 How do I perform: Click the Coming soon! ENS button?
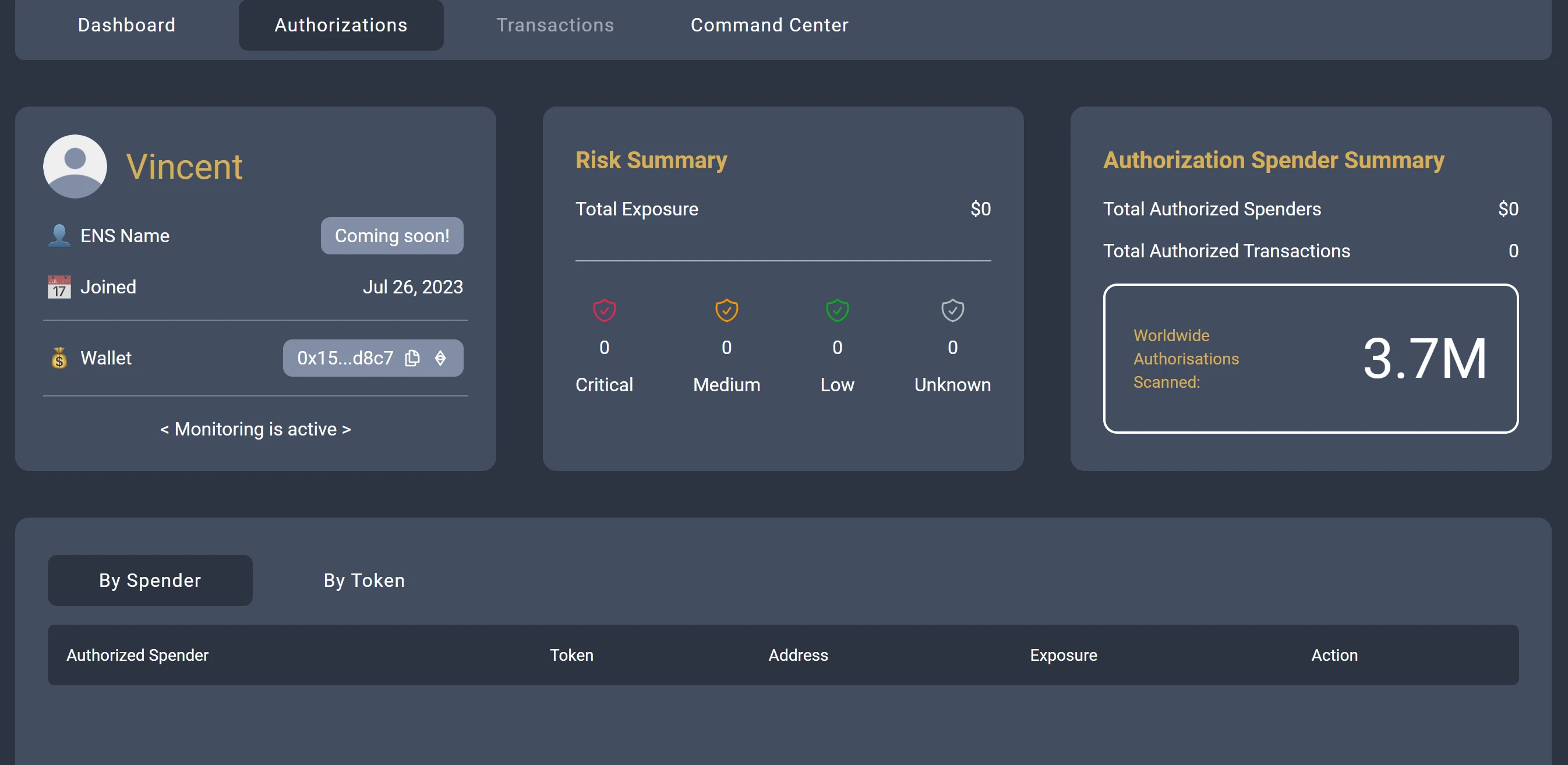pos(391,236)
